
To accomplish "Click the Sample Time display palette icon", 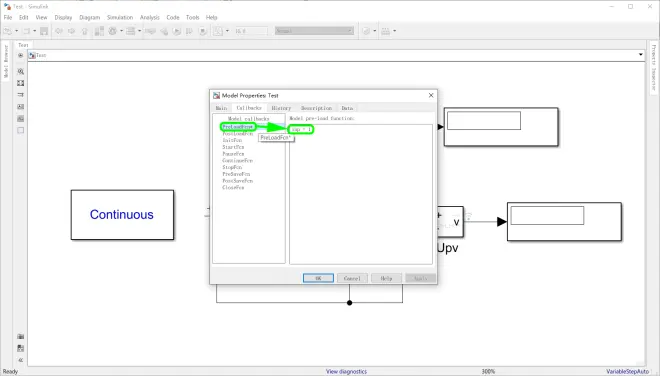I will (20, 95).
